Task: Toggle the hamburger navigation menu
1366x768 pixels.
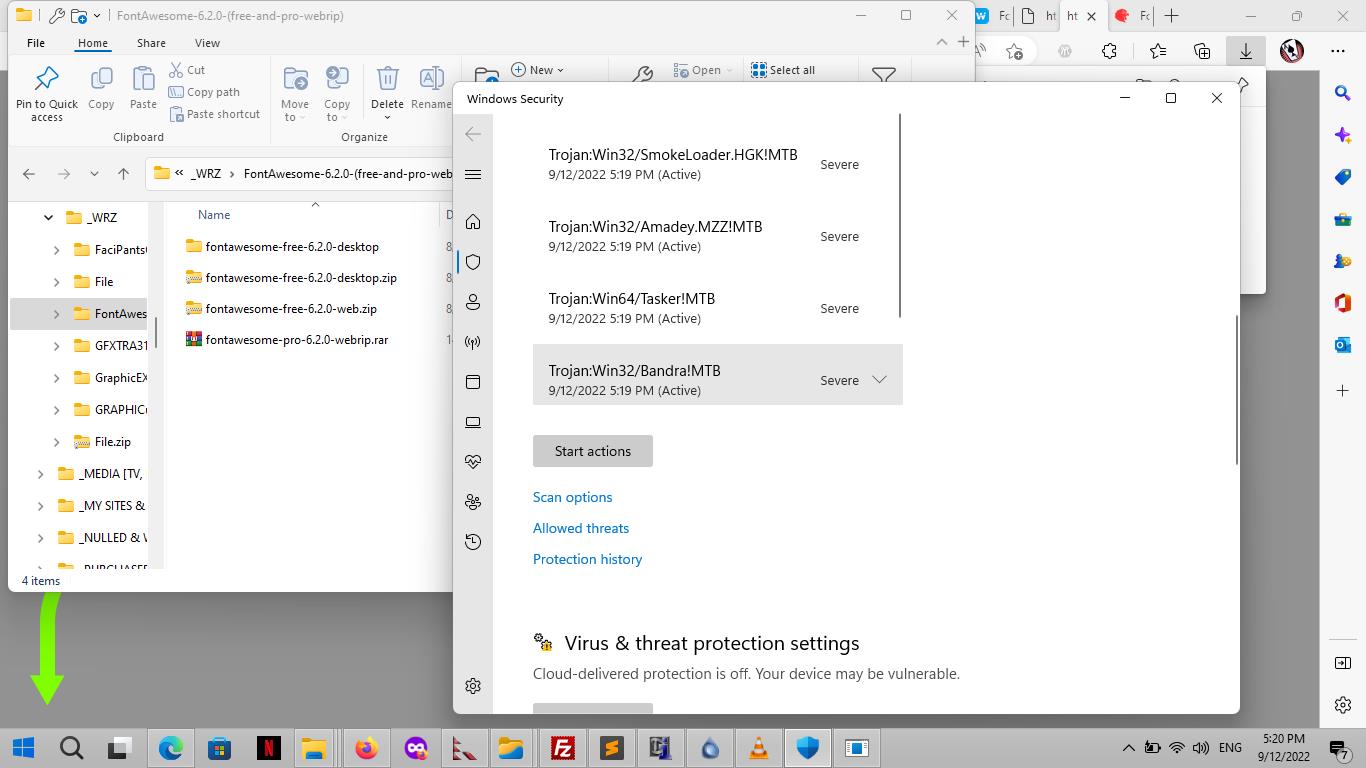Action: click(x=473, y=174)
